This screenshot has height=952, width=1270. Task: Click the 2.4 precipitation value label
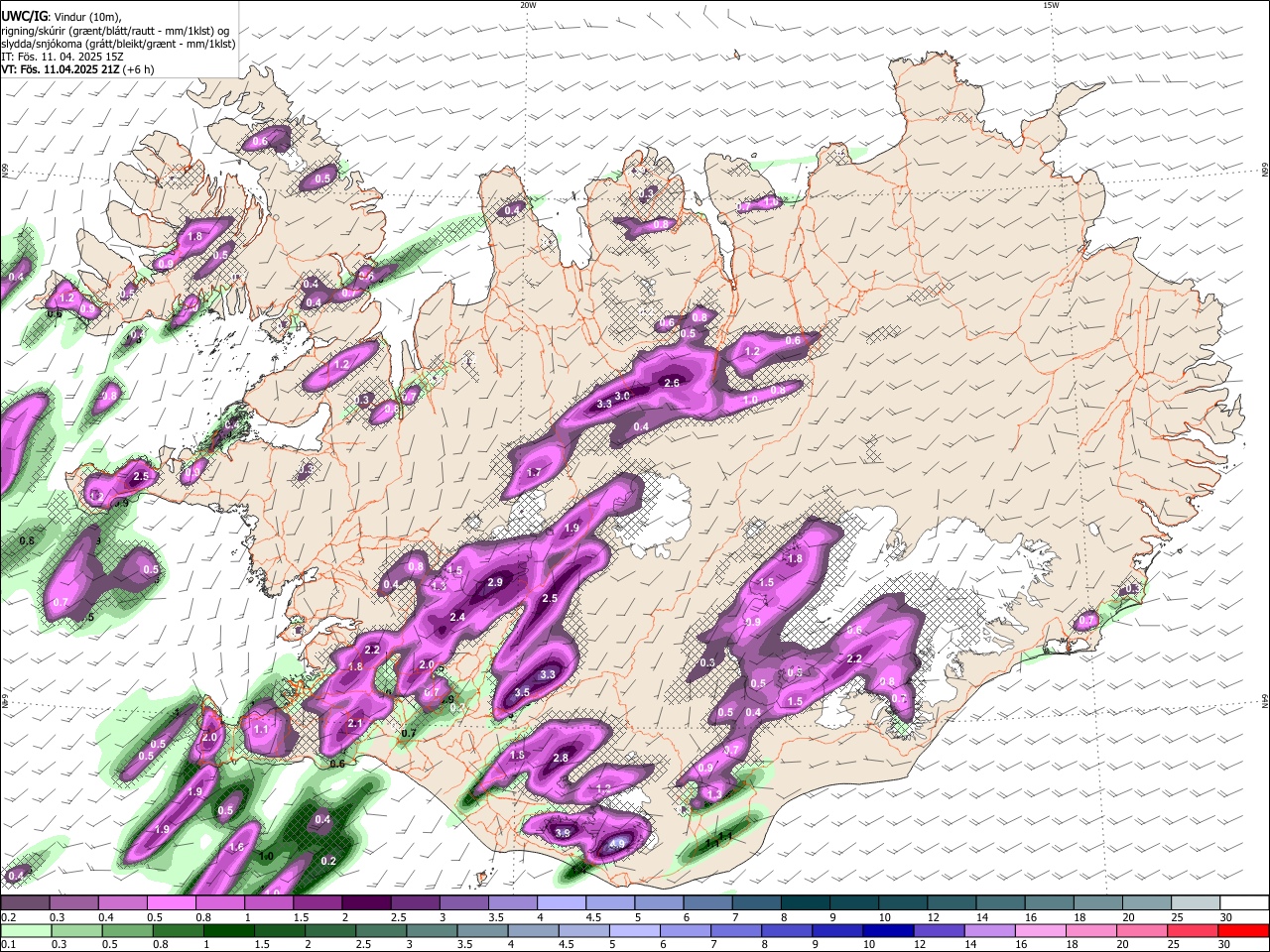pos(457,617)
